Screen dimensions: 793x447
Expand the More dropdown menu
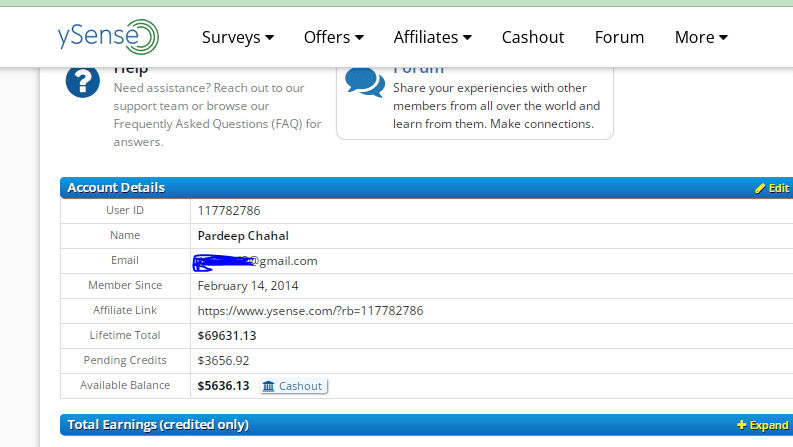701,37
